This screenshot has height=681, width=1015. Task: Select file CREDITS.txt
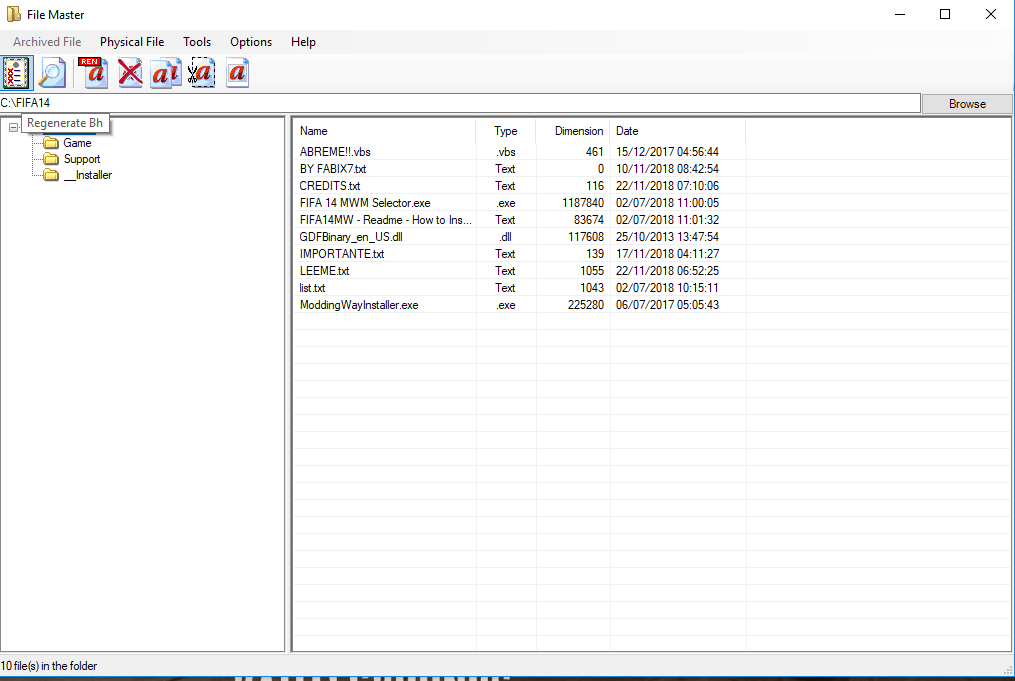click(x=329, y=186)
